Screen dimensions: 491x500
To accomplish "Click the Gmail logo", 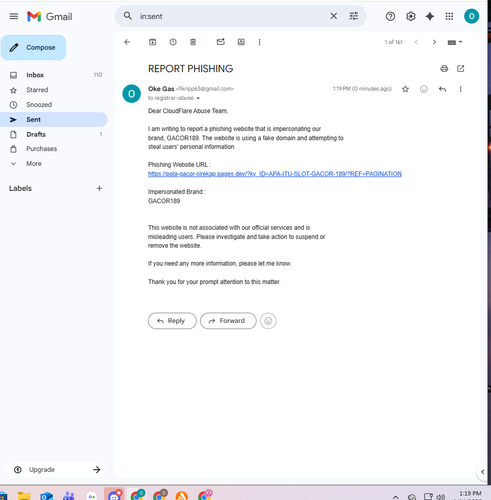I will point(50,16).
